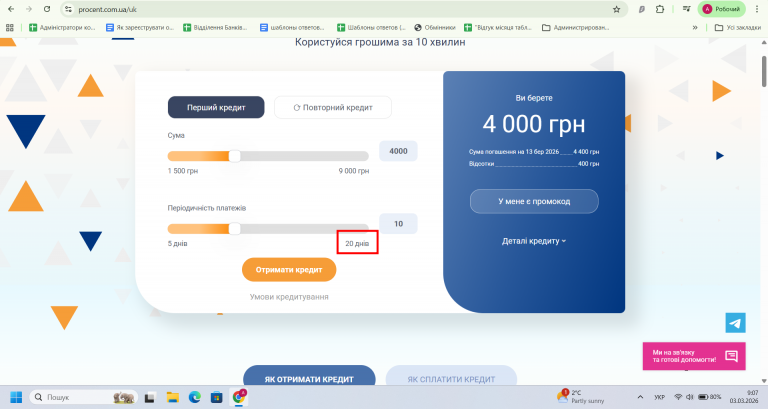
Task: Click the 1 500 грн minimum label
Action: [x=183, y=171]
